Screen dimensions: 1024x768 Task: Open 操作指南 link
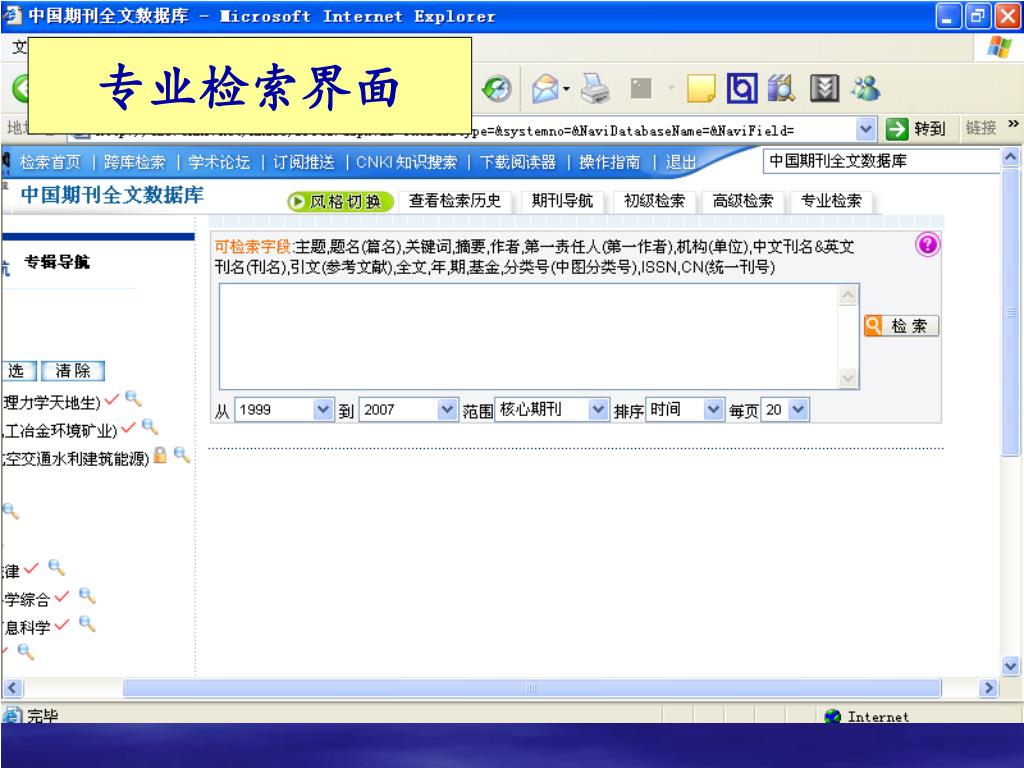[609, 162]
